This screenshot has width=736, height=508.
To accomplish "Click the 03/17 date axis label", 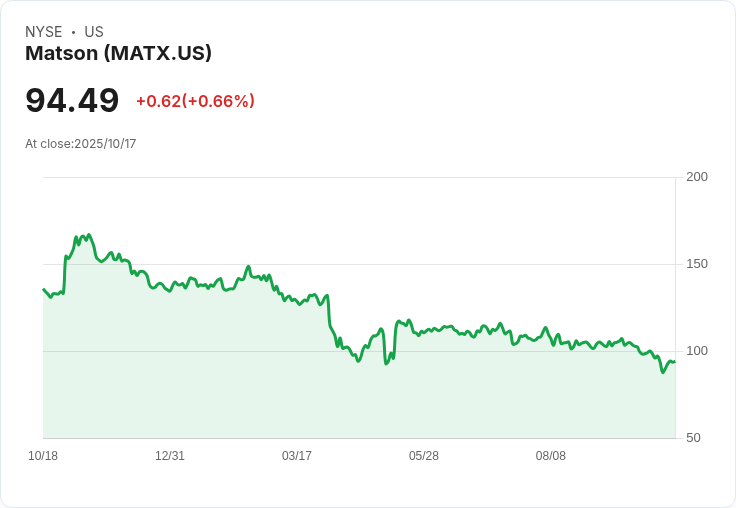I will [297, 456].
